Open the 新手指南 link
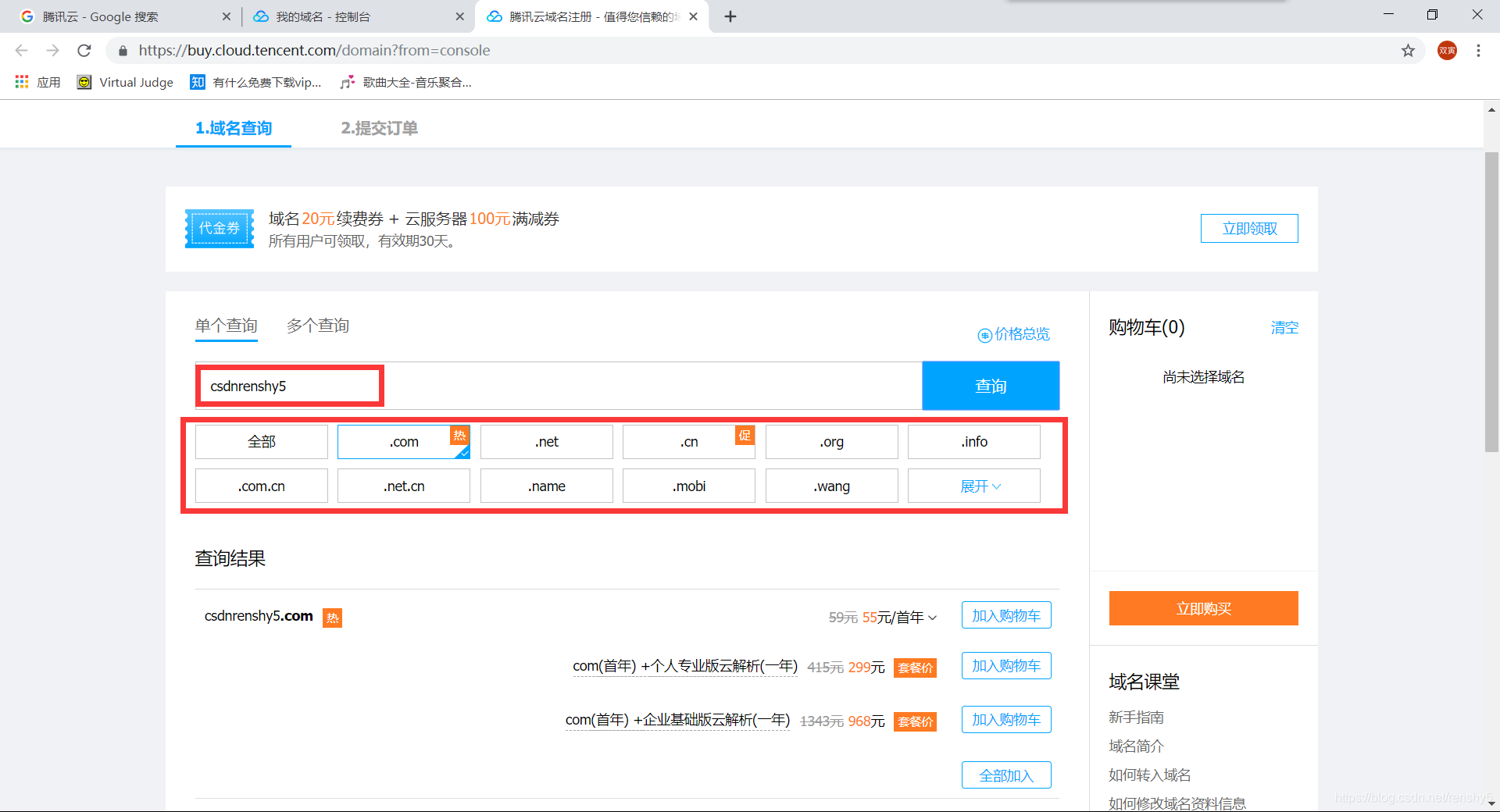The width and height of the screenshot is (1500, 812). (1136, 718)
